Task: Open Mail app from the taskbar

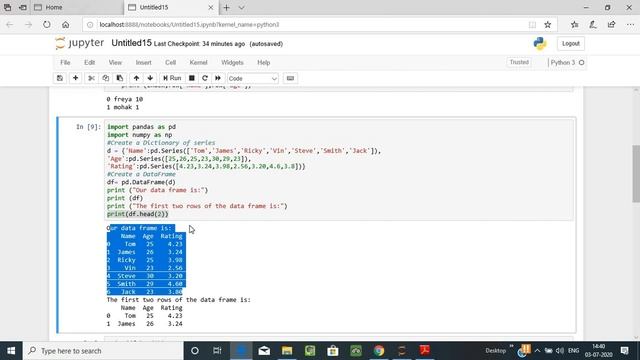Action: point(264,351)
